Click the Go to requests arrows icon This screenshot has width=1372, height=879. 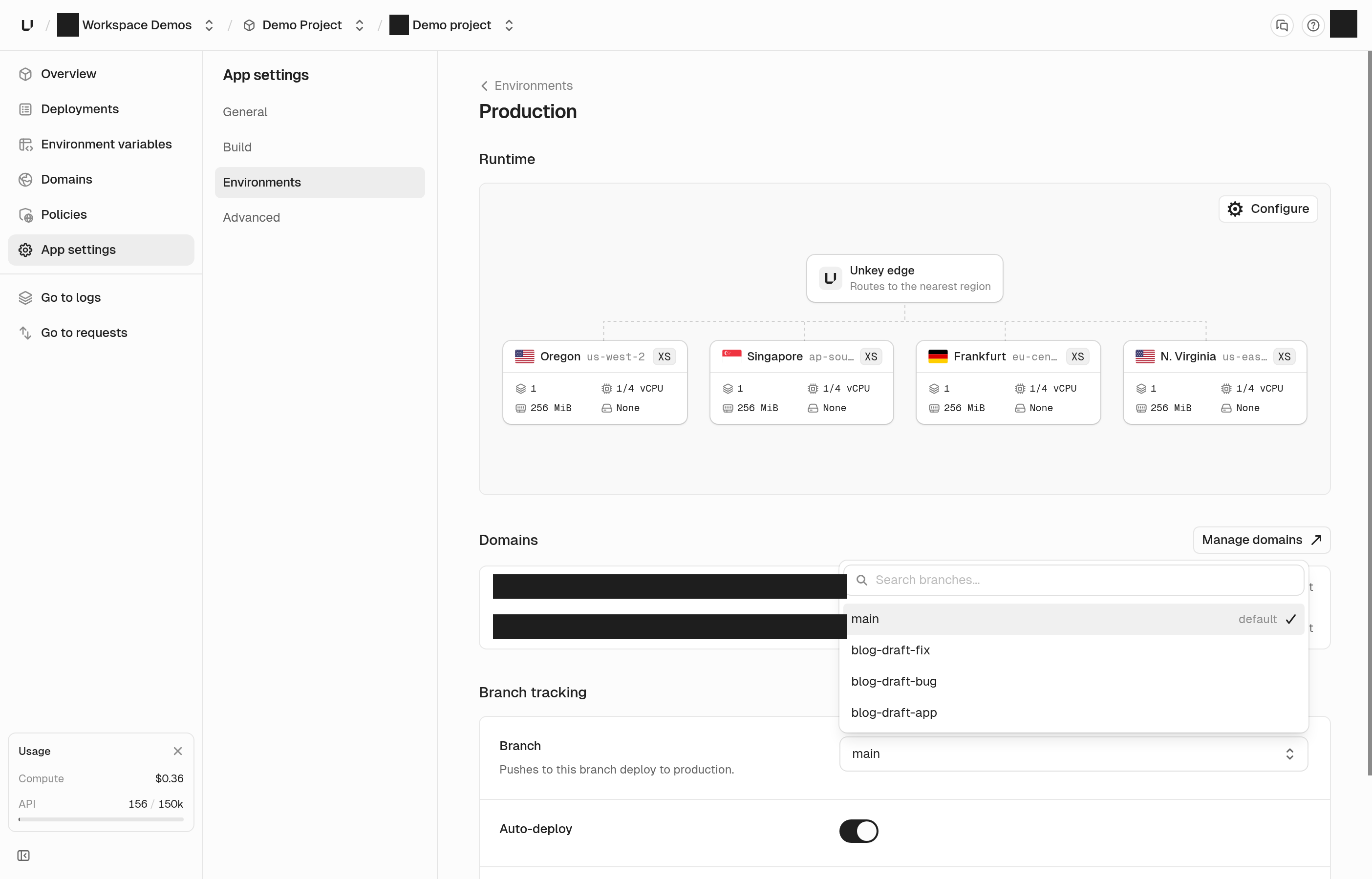pos(25,333)
